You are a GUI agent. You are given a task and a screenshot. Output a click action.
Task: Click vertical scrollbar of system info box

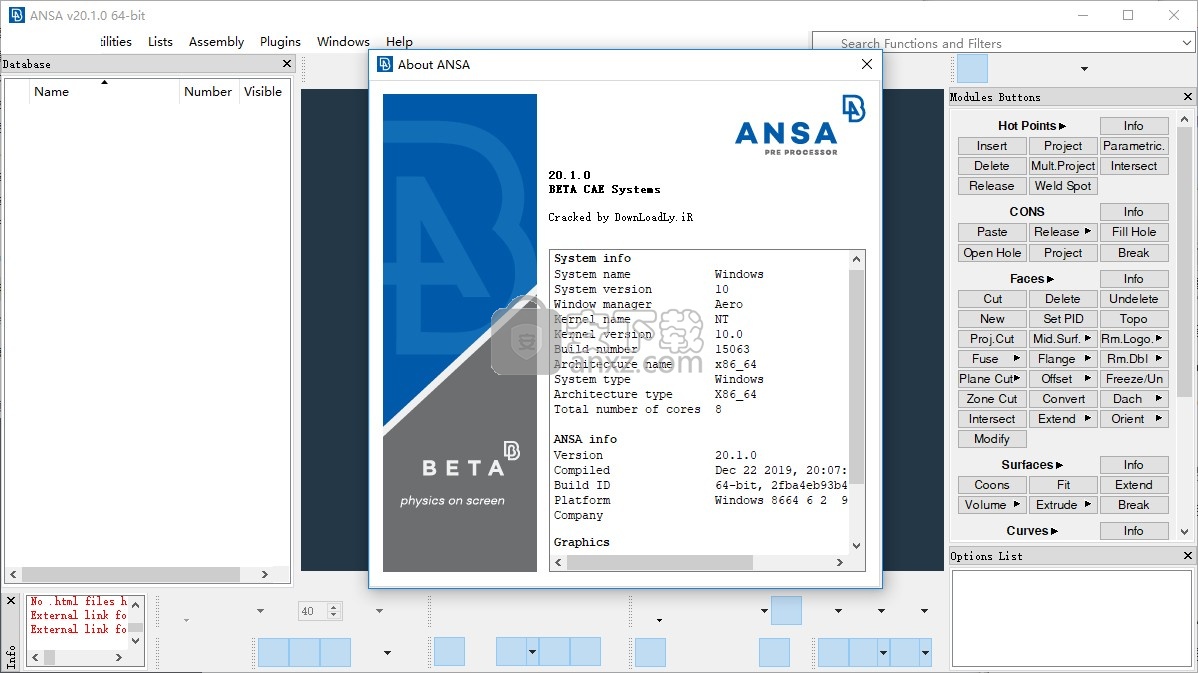(x=856, y=376)
